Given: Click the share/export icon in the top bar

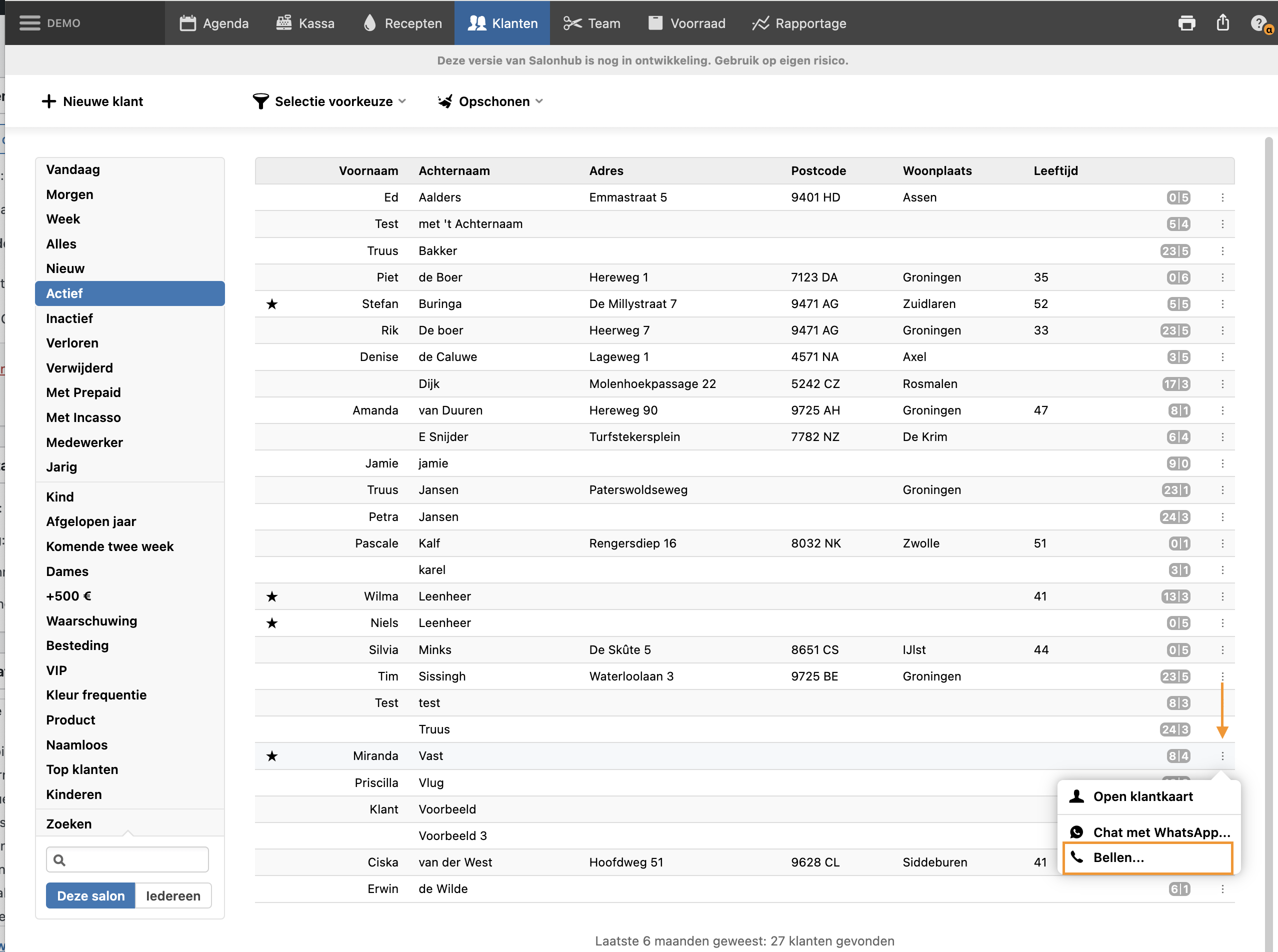Looking at the screenshot, I should tap(1222, 23).
